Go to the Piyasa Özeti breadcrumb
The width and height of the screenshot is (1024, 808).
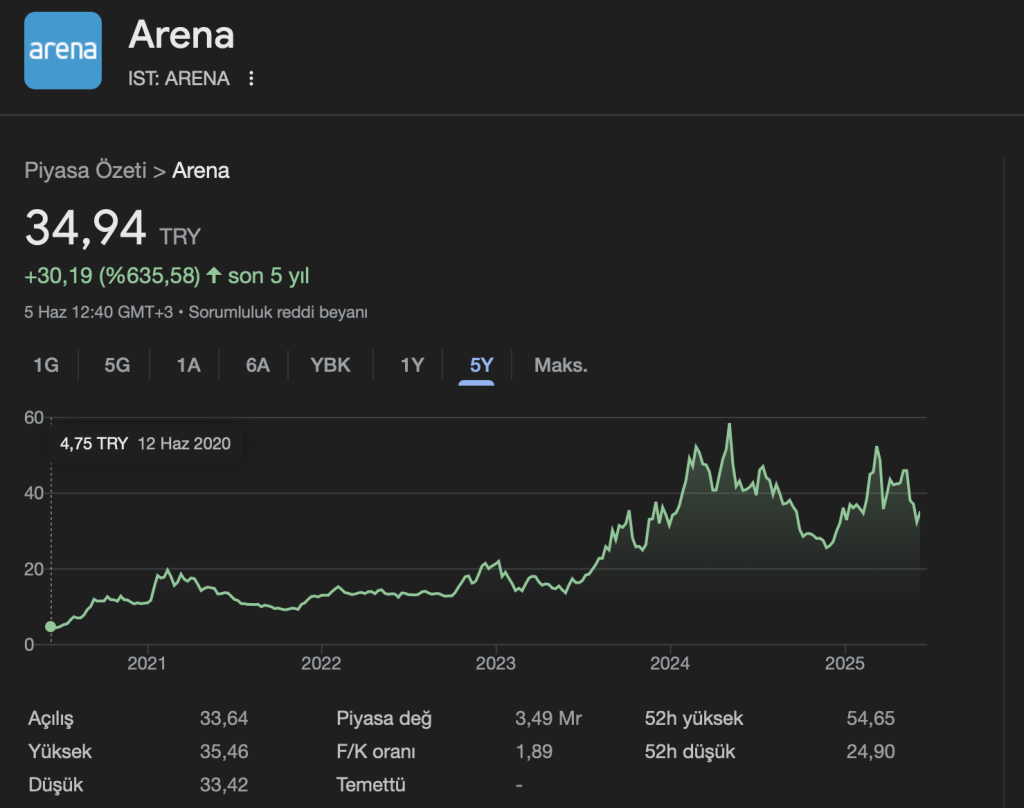pos(85,170)
